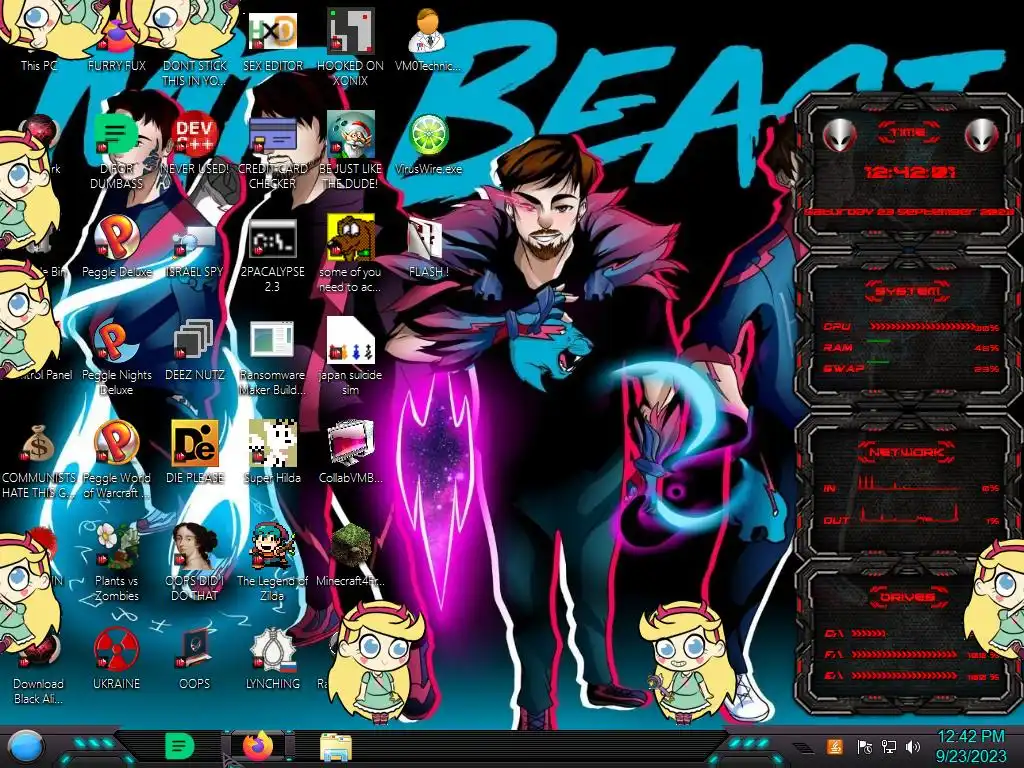This screenshot has width=1024, height=768.
Task: Launch the Plants vs Zombies shortcut
Action: click(x=117, y=563)
